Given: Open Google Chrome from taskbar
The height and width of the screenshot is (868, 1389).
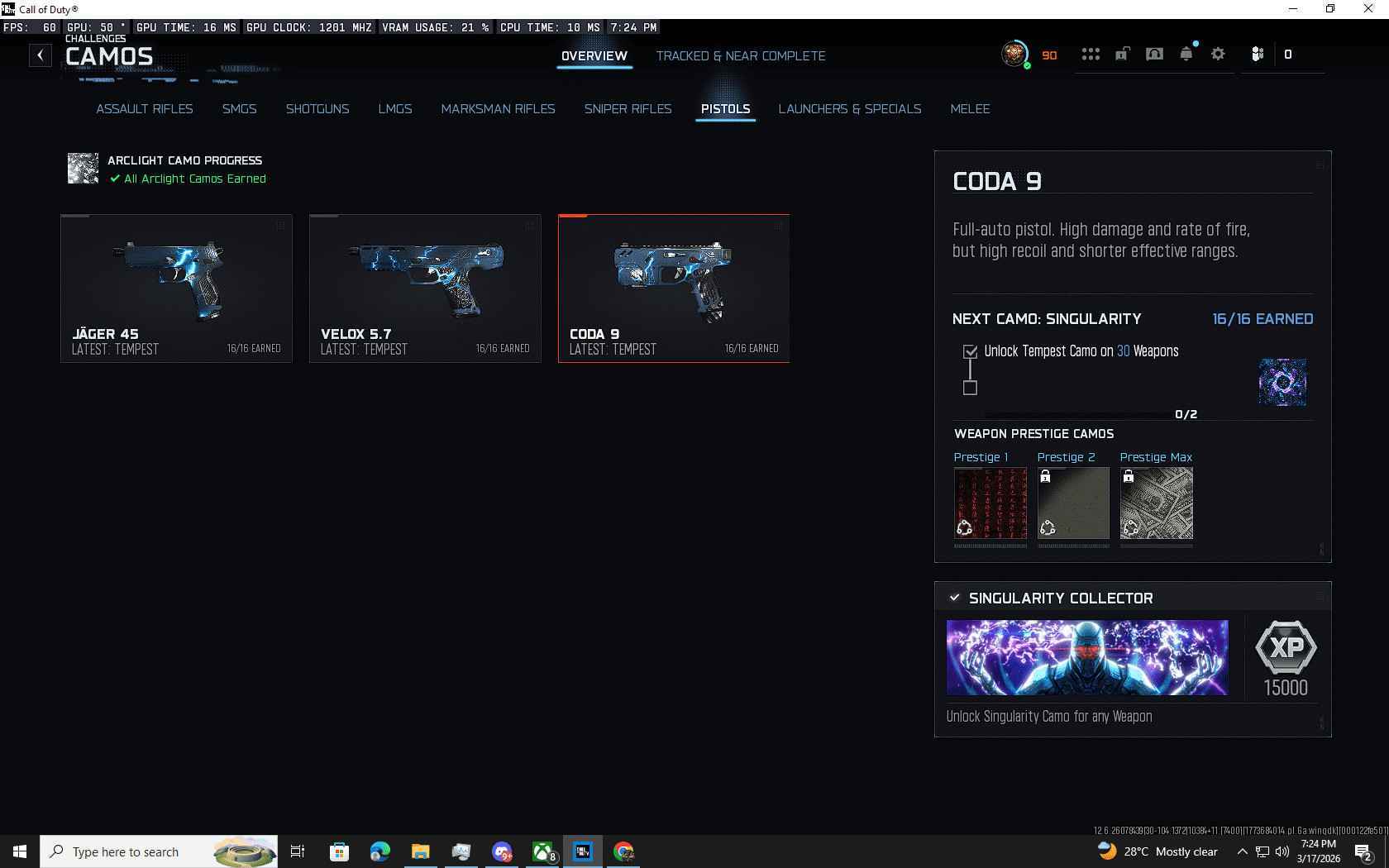Looking at the screenshot, I should point(623,851).
